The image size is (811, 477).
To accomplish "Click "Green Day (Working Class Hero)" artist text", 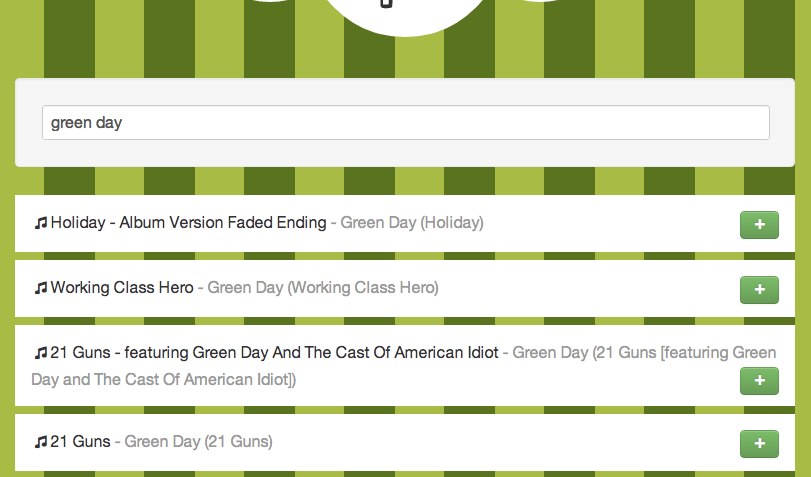I will pyautogui.click(x=323, y=288).
